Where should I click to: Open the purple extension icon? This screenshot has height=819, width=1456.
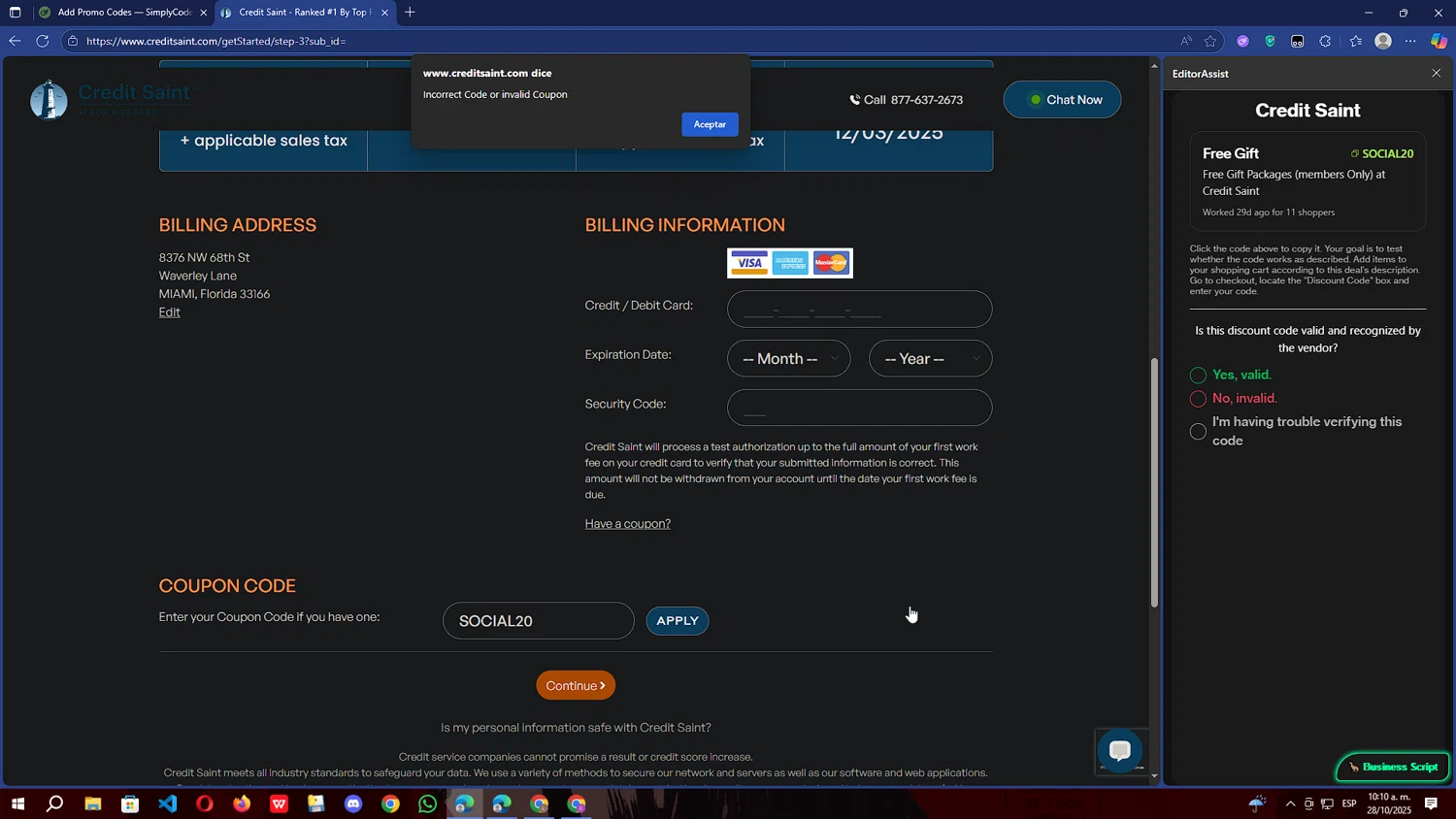click(x=1242, y=41)
